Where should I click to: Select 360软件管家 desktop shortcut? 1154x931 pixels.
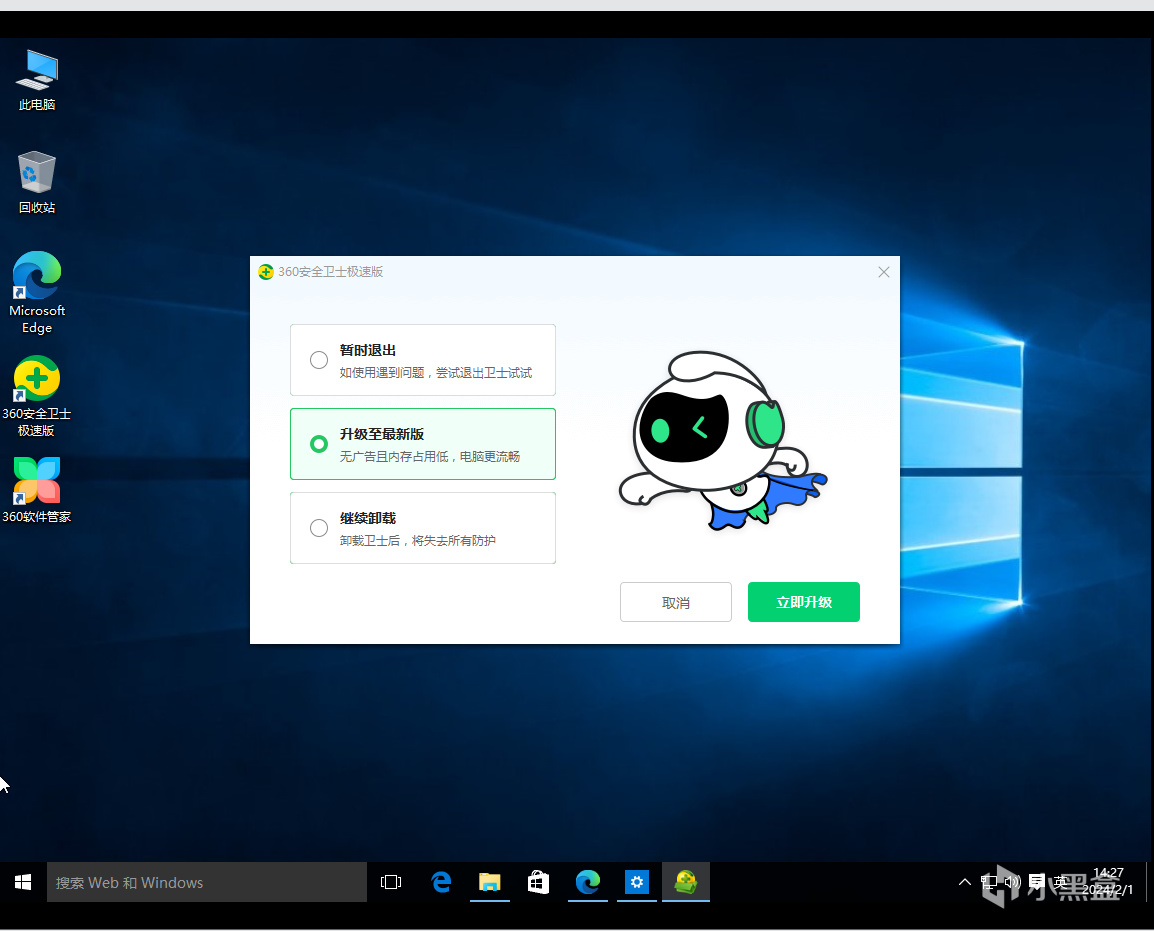(x=37, y=489)
